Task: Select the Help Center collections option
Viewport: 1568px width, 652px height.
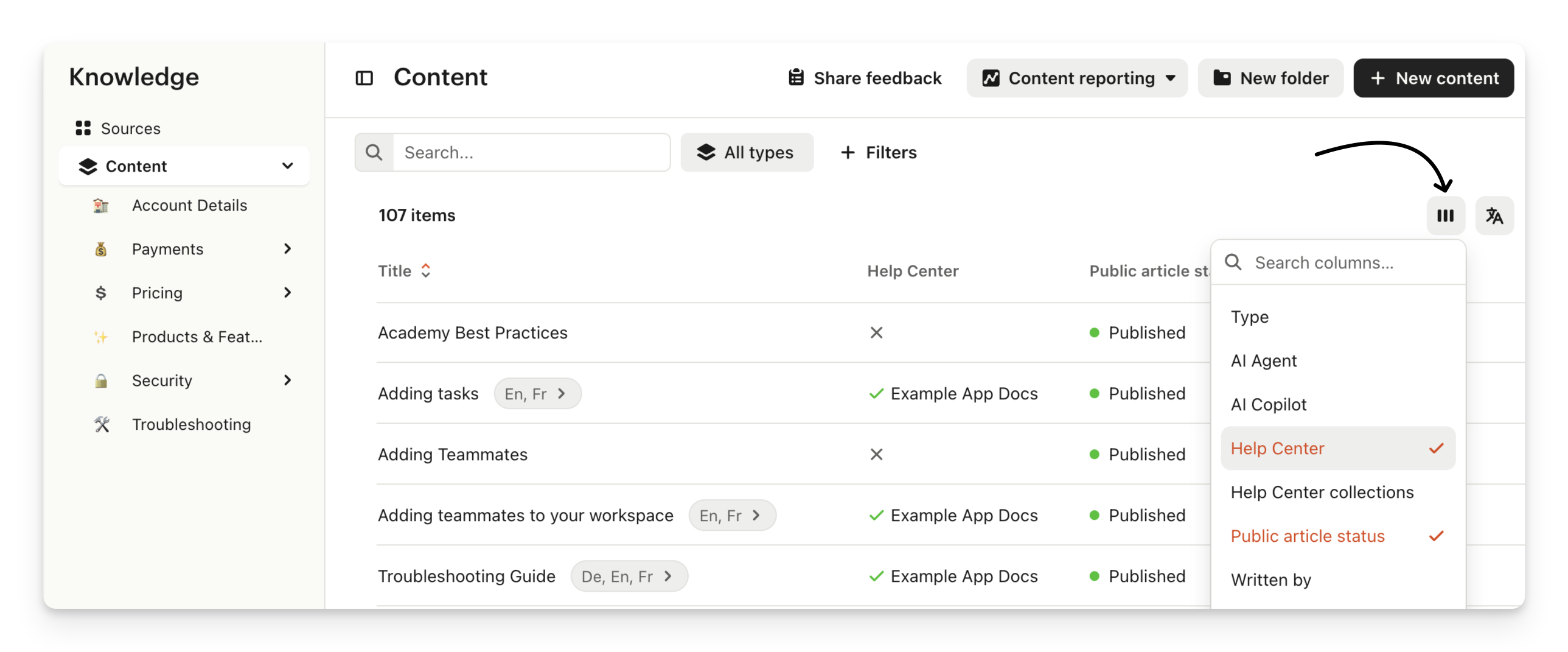Action: 1322,493
